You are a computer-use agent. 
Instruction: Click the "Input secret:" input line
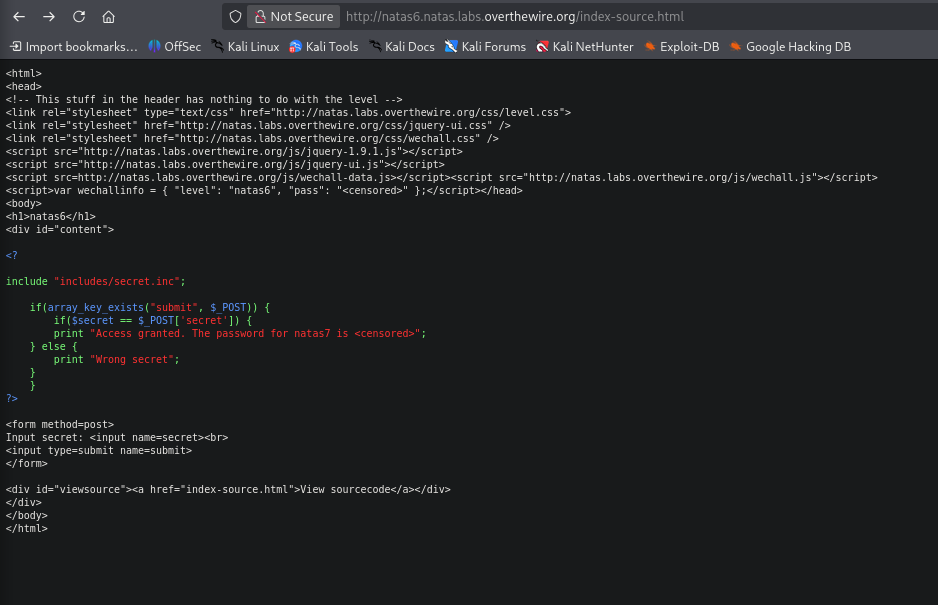tap(117, 437)
